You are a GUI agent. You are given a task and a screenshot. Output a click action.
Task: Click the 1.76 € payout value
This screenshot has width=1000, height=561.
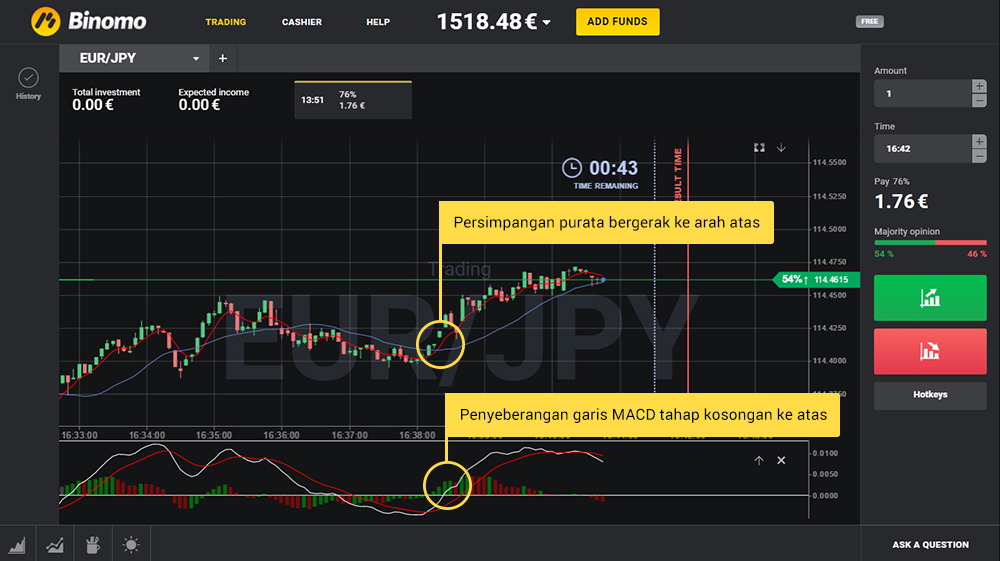tap(901, 201)
